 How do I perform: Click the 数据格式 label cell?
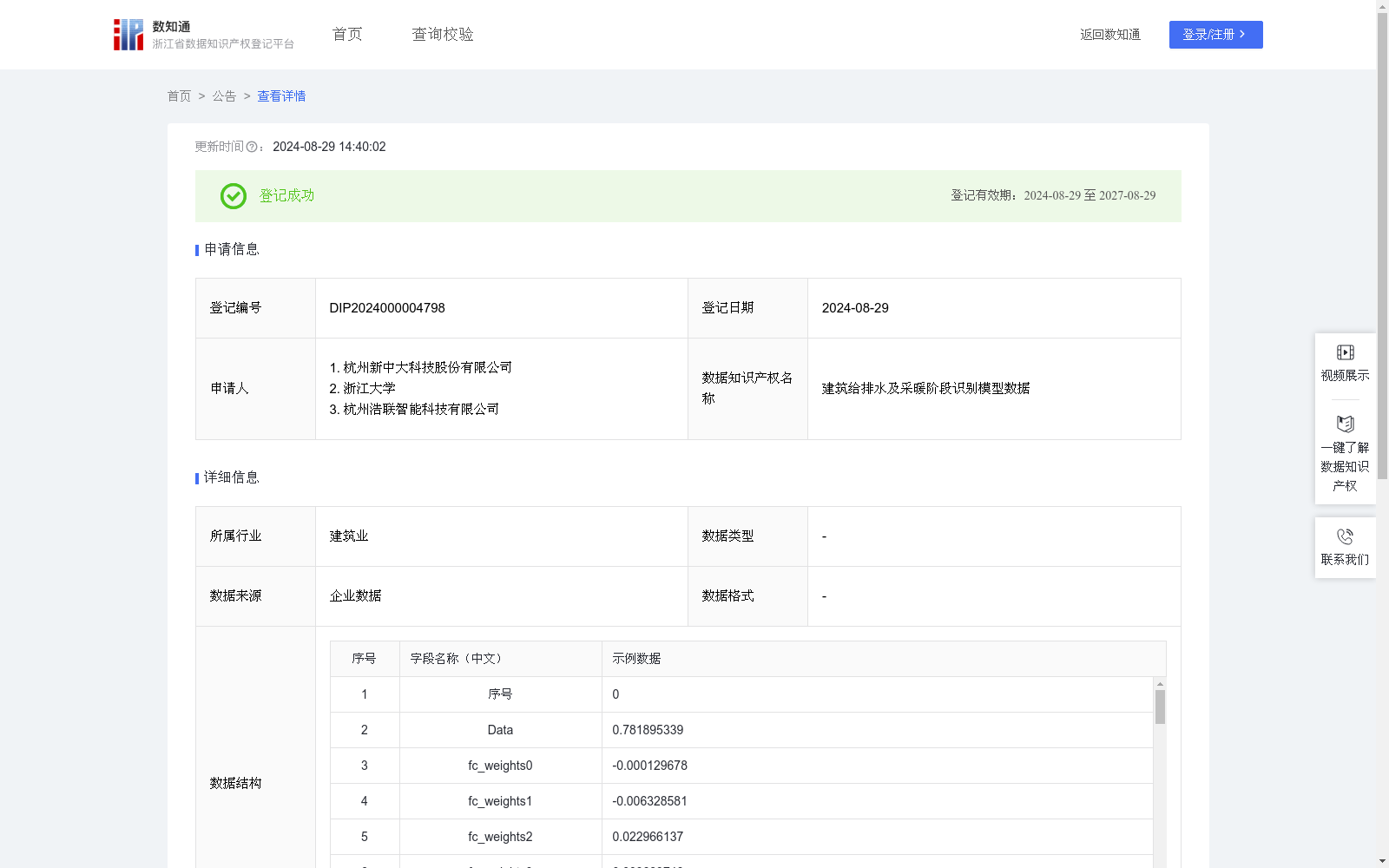[747, 596]
